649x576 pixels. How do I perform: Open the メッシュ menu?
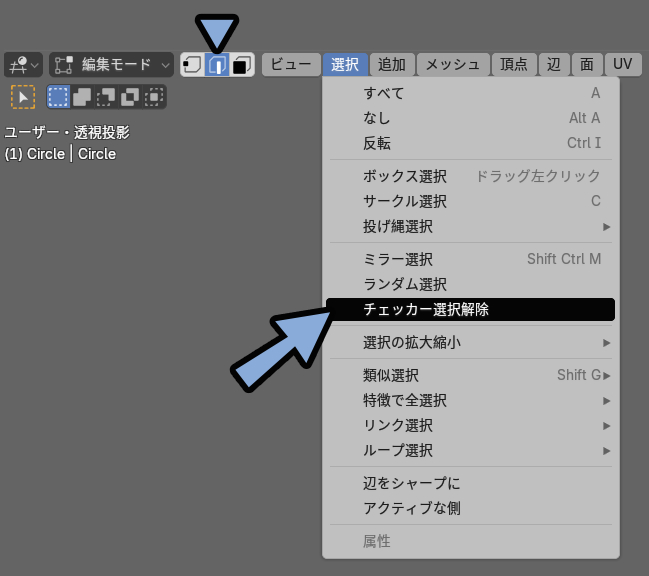[x=453, y=65]
